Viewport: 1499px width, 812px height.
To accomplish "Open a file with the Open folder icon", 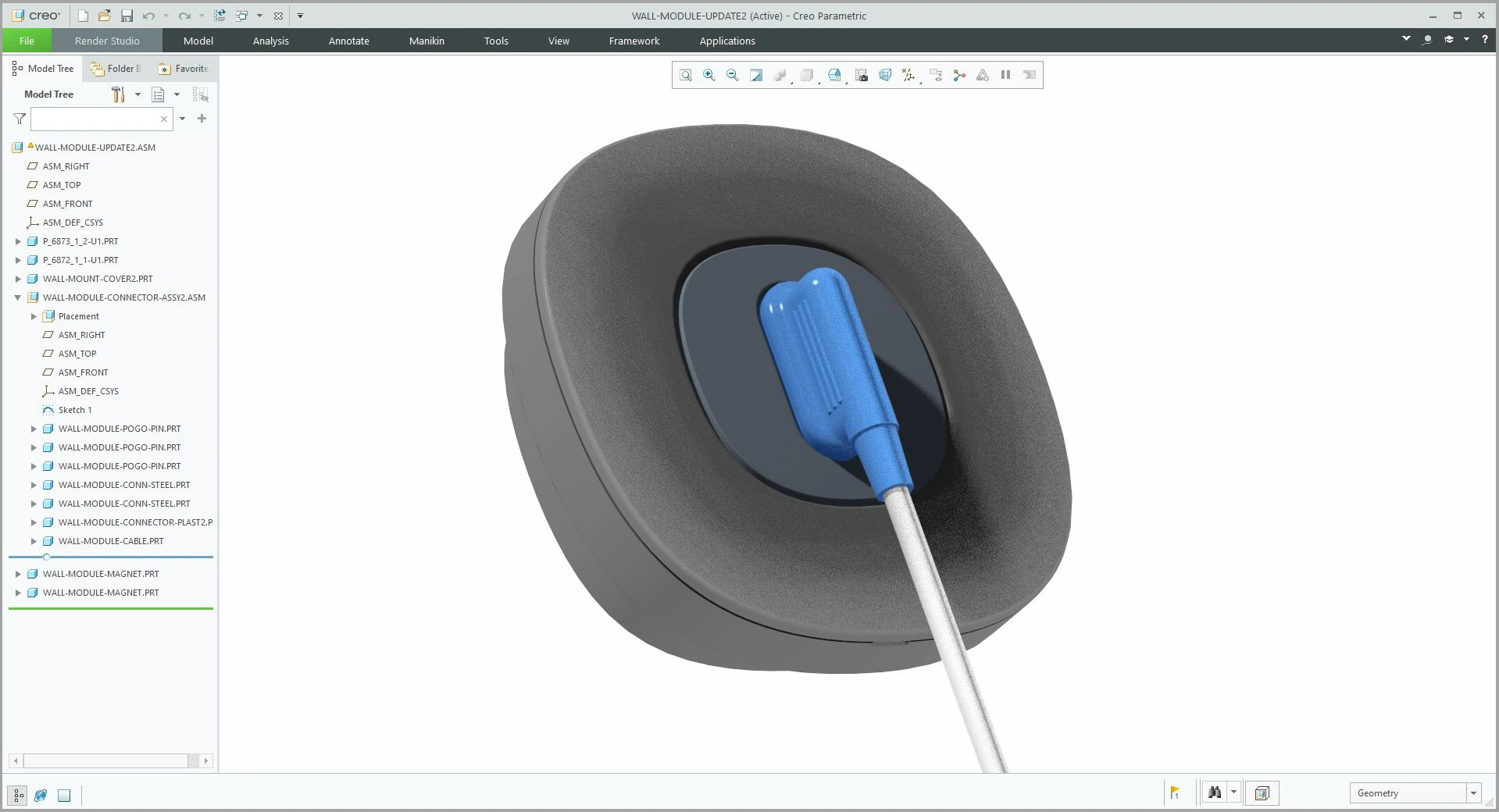I will click(x=105, y=16).
